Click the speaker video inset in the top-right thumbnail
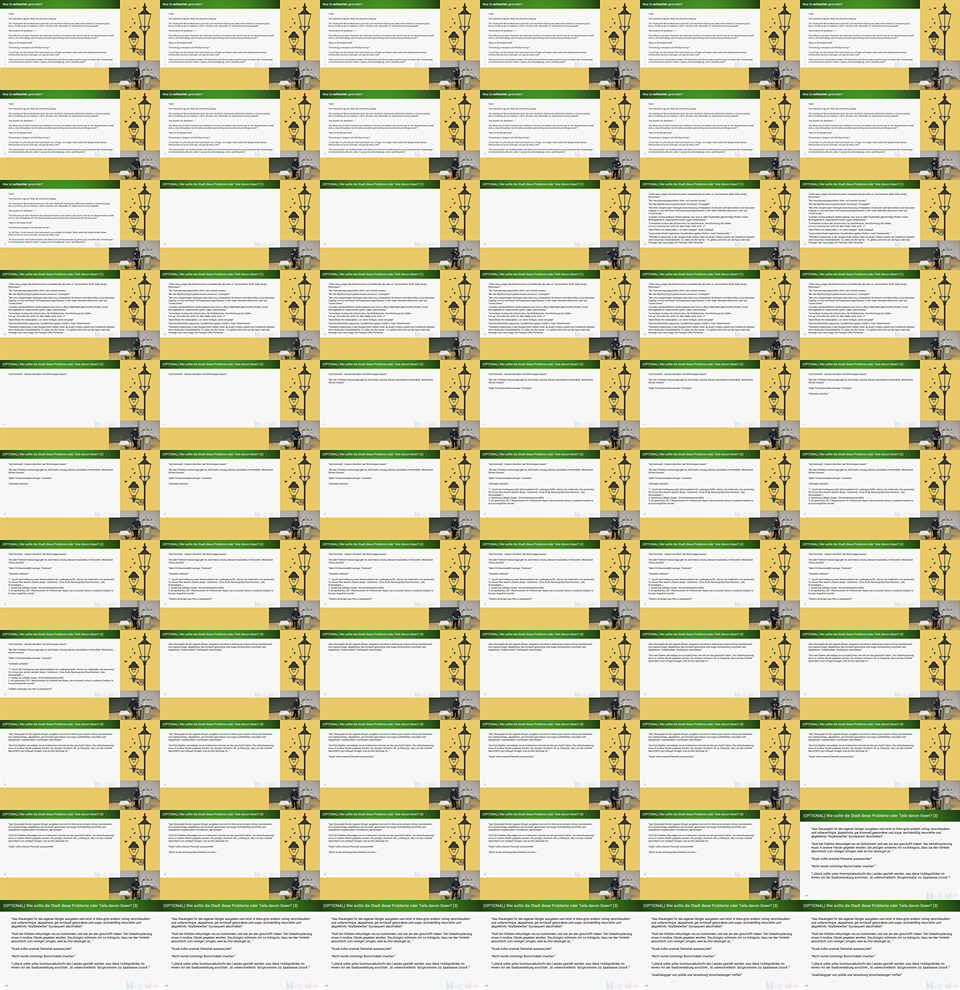 938,78
